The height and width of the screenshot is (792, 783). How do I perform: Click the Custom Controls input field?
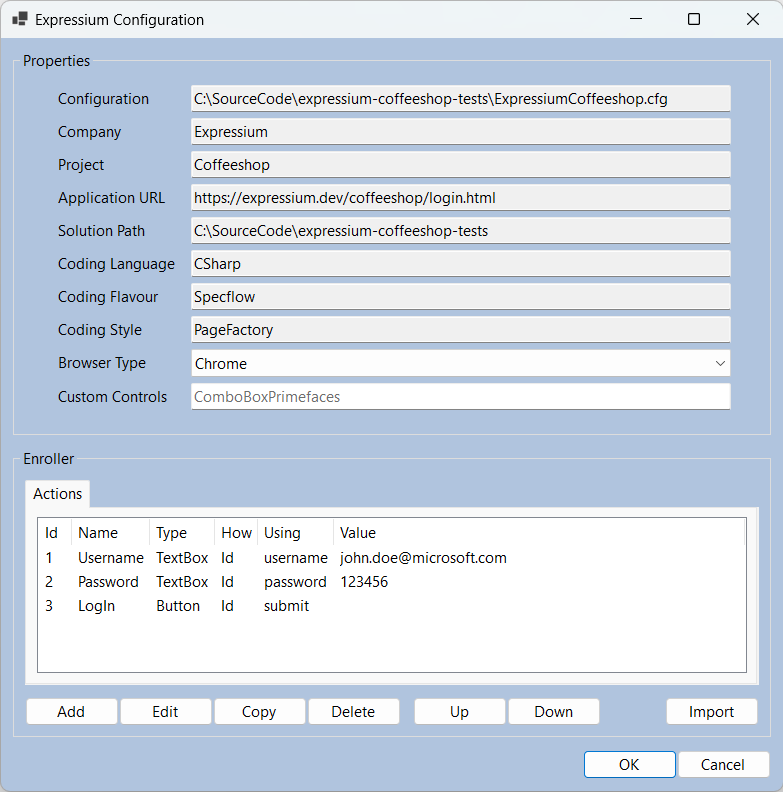[x=461, y=397]
